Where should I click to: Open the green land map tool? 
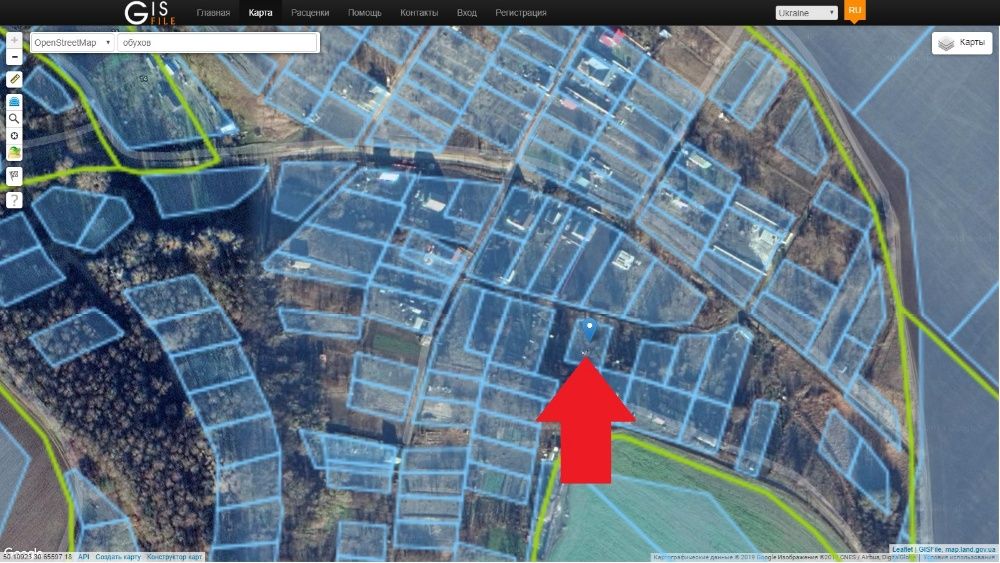click(14, 152)
